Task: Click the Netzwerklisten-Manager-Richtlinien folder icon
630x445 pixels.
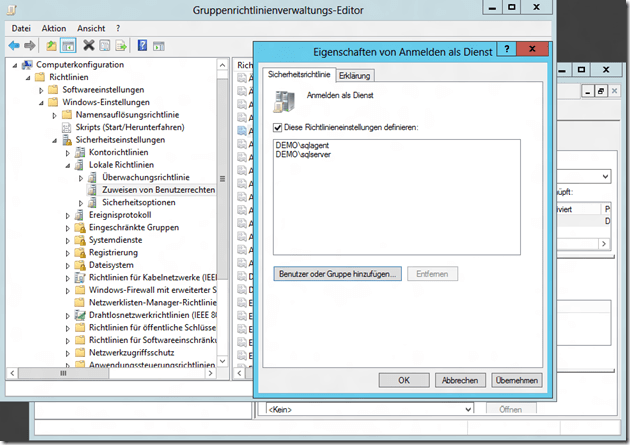Action: tap(80, 302)
